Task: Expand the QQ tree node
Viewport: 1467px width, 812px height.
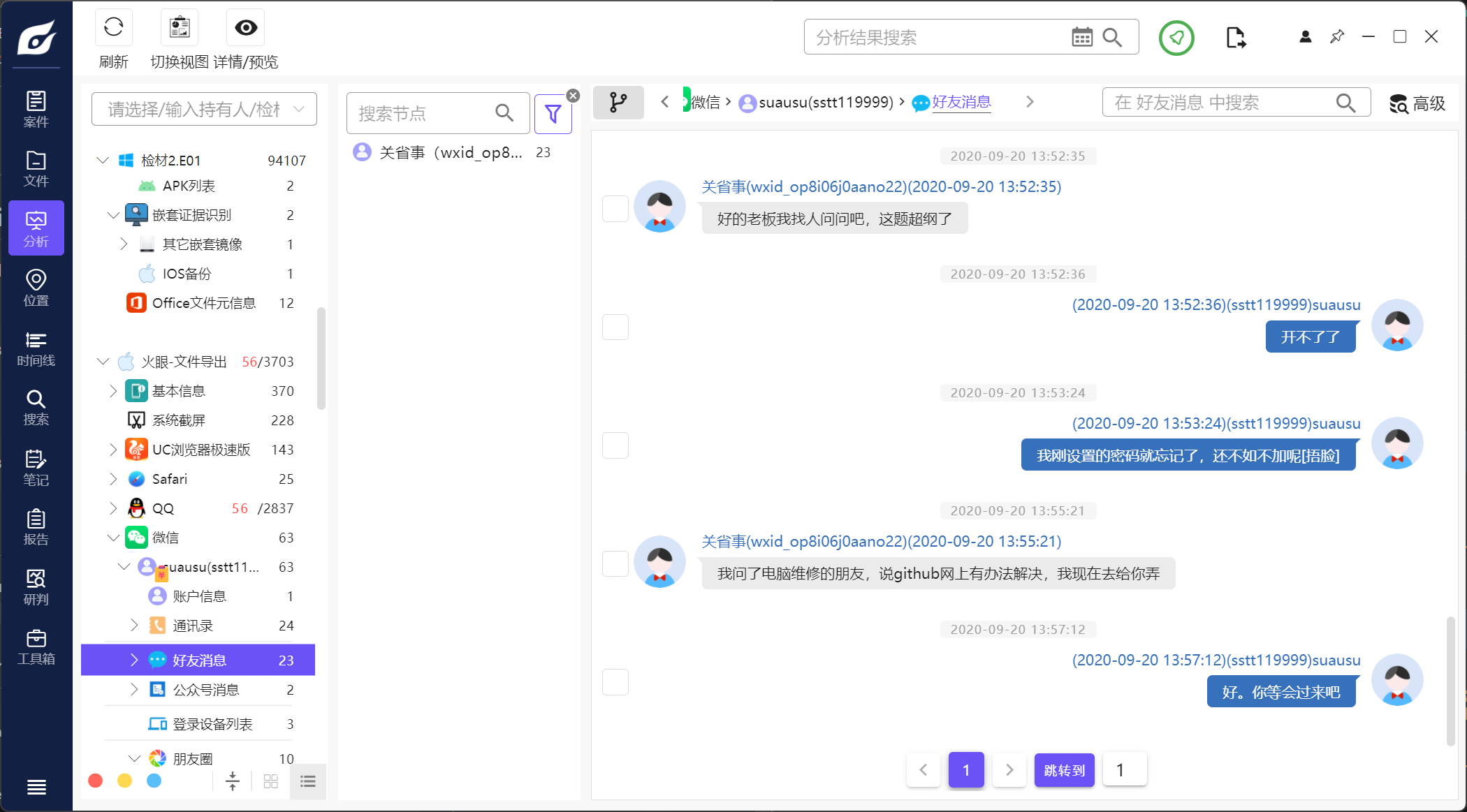Action: 113,508
